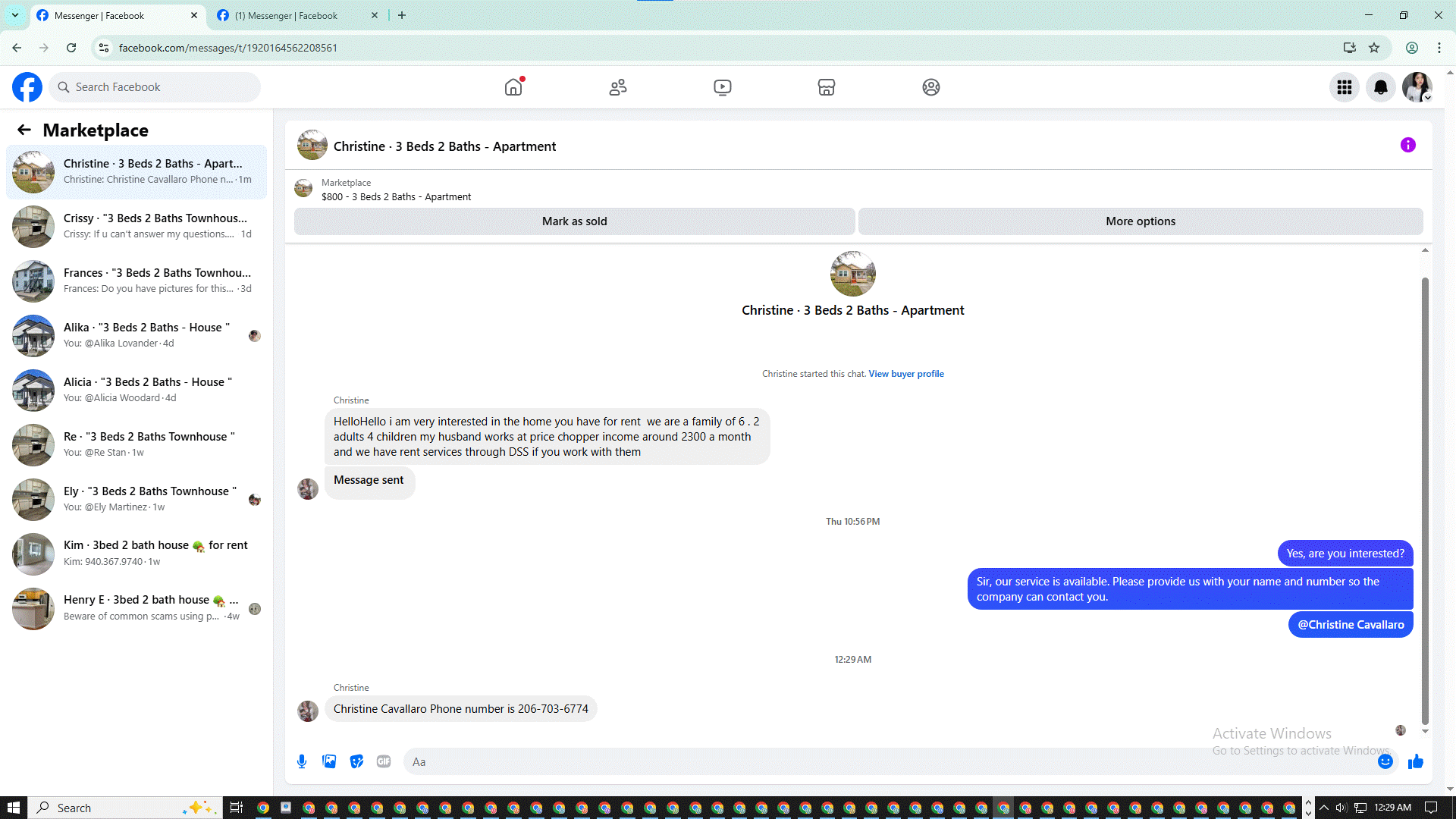Open the volume control in system tray
The width and height of the screenshot is (1456, 819).
click(1341, 808)
